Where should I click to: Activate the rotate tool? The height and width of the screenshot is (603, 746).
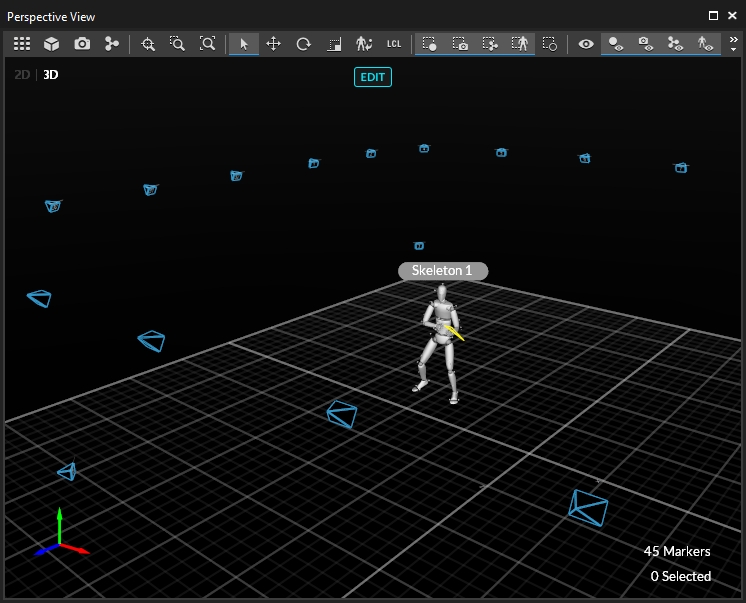(304, 44)
